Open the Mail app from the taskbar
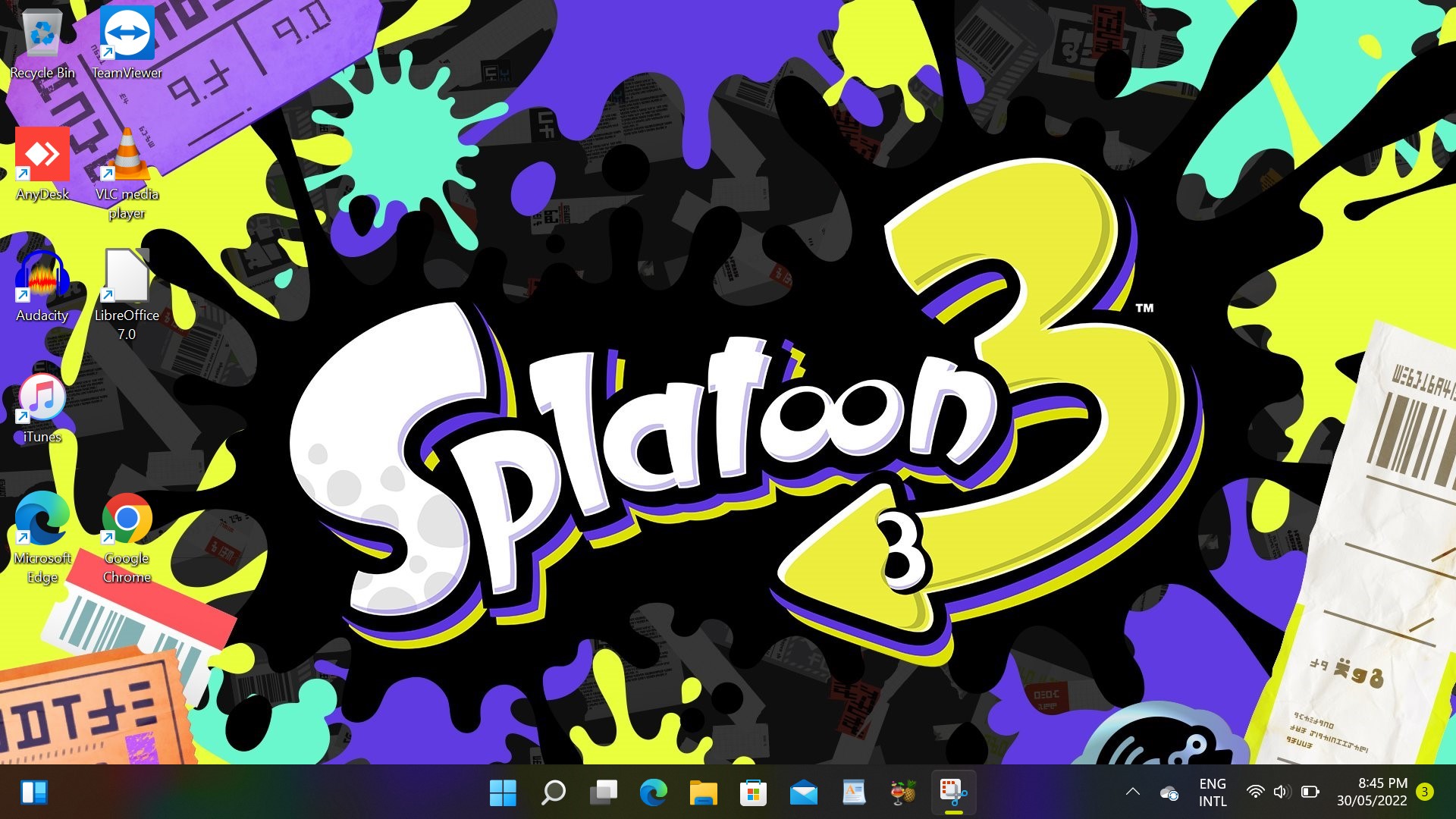 coord(805,793)
